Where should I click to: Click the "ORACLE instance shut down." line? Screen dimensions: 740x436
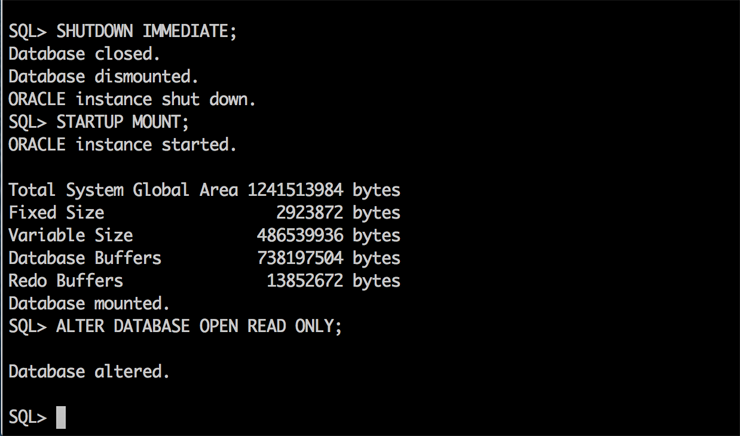coord(132,100)
